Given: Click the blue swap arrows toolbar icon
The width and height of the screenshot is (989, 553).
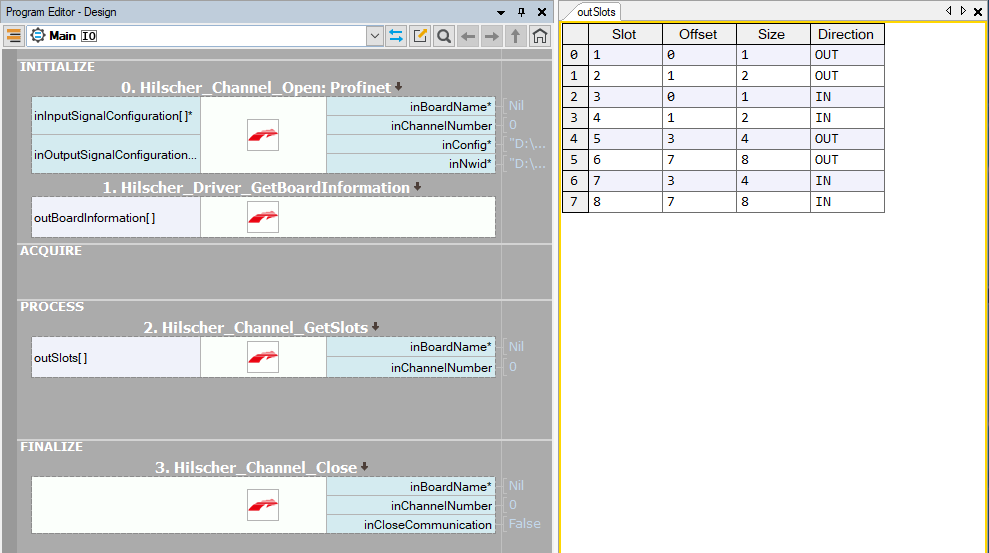Looking at the screenshot, I should (x=396, y=36).
